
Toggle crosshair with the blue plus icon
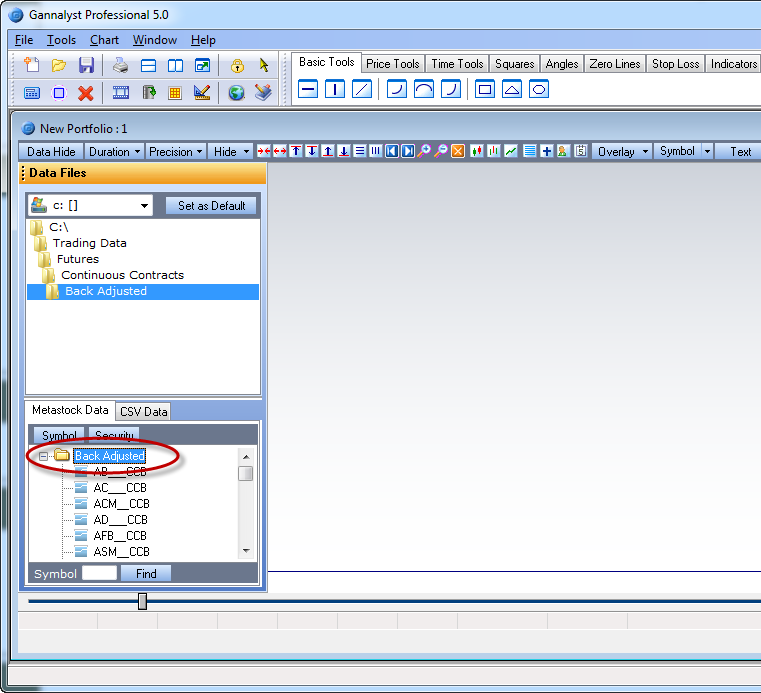click(547, 151)
